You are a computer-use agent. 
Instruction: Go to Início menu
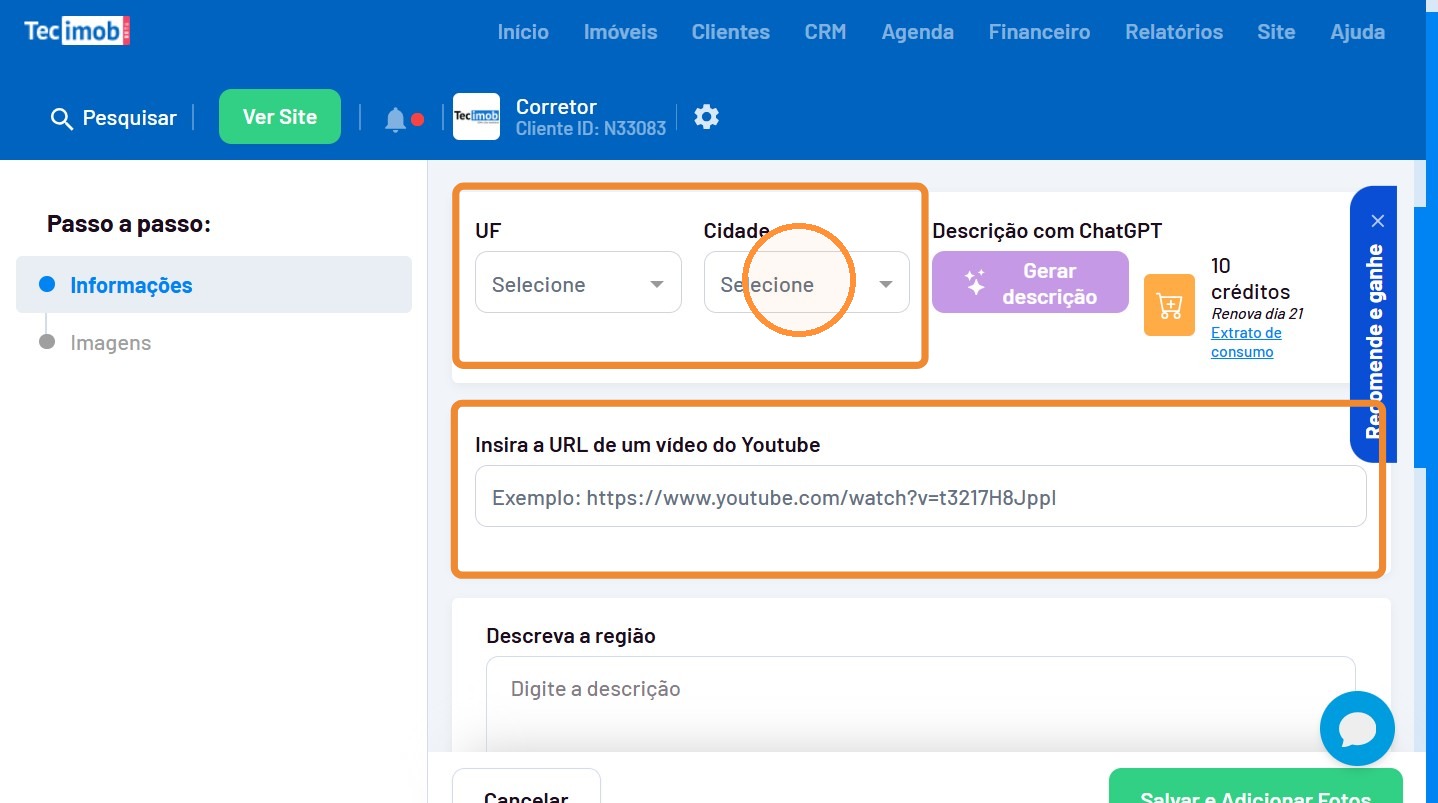pos(523,32)
